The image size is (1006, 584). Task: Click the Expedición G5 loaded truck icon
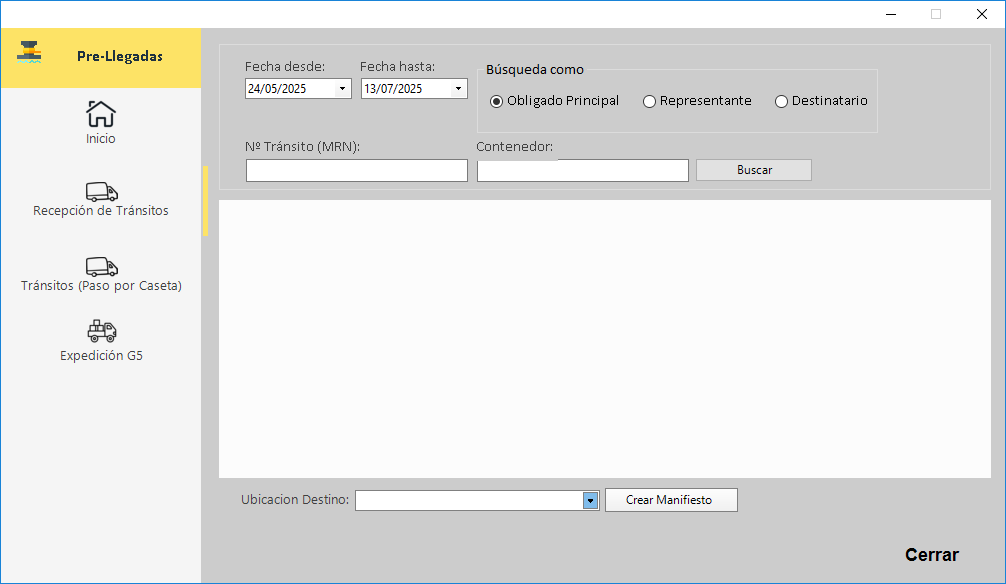coord(101,331)
